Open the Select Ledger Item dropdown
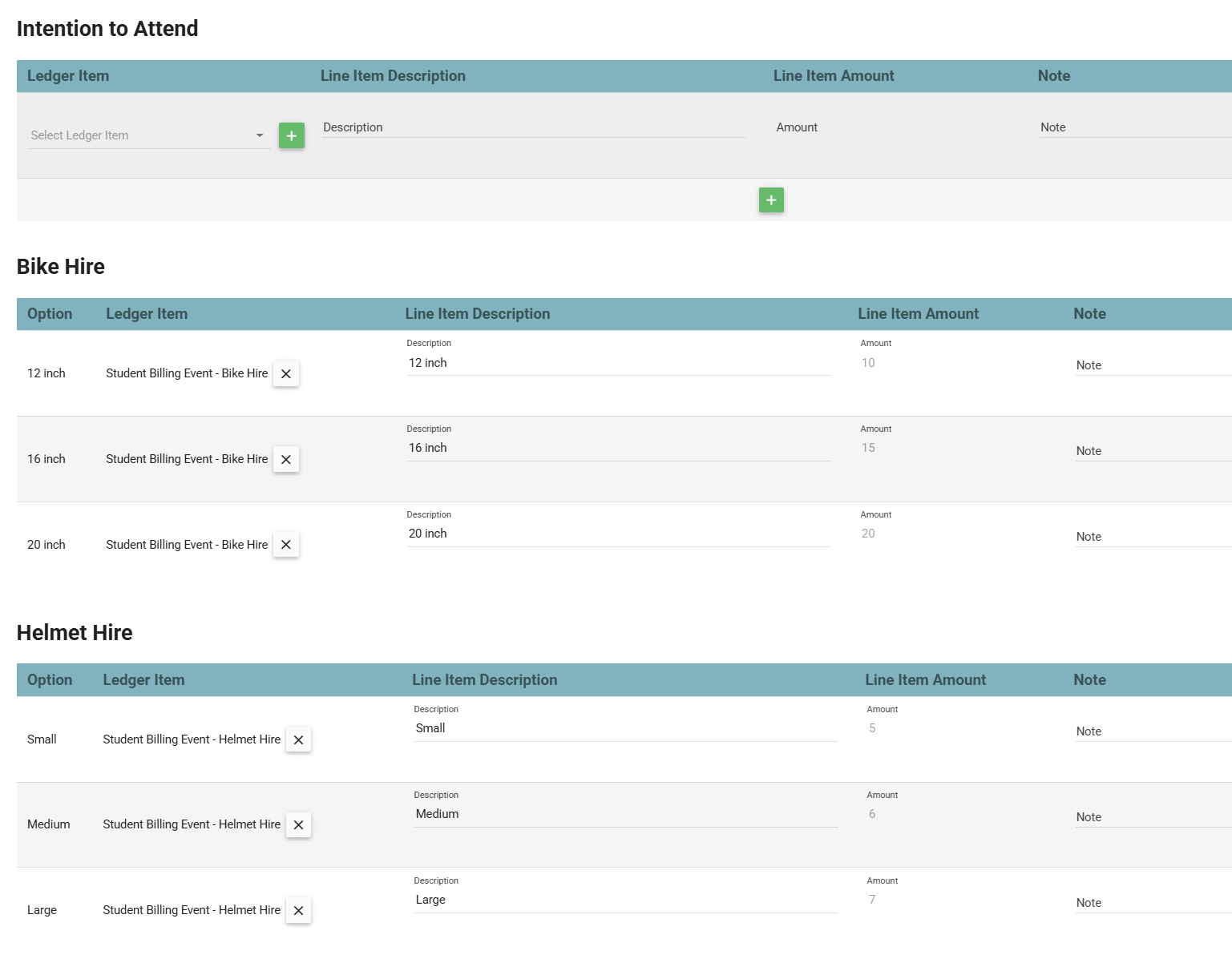The width and height of the screenshot is (1232, 971). [x=148, y=135]
